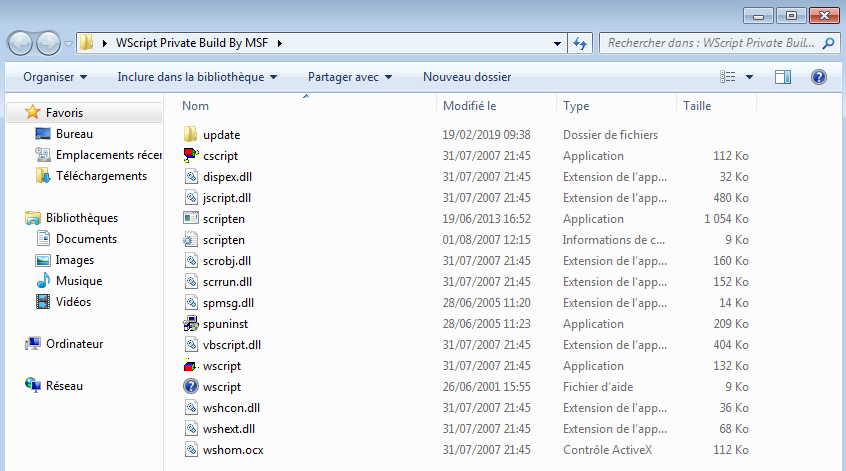Select the wscript application icon
Screen dimensions: 846x471
(x=190, y=366)
